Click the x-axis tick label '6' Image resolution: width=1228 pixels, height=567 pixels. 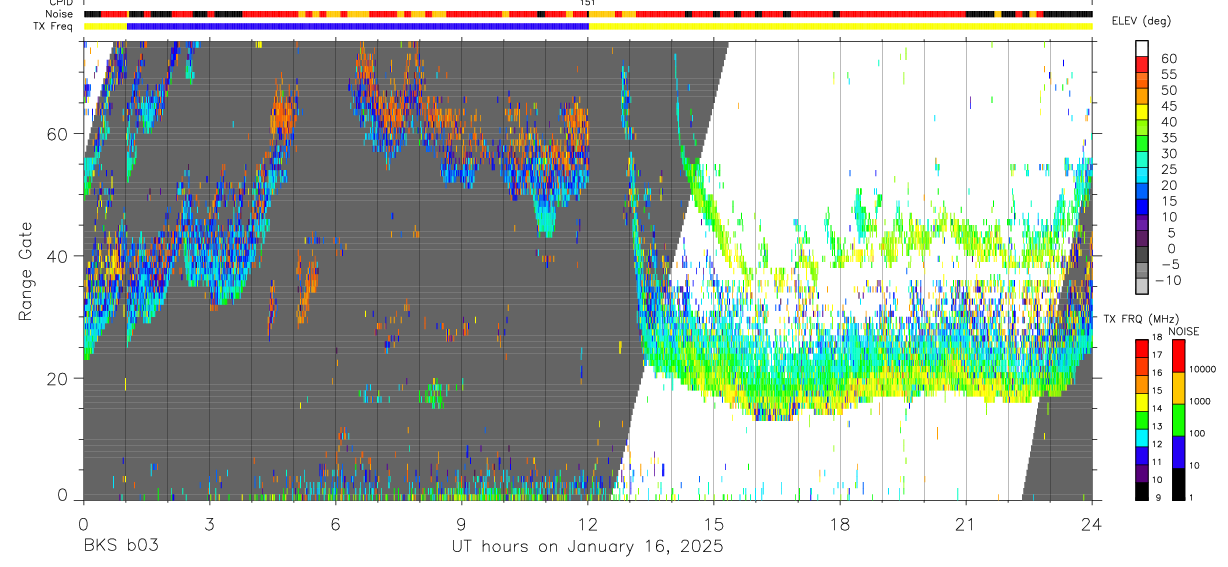click(335, 524)
